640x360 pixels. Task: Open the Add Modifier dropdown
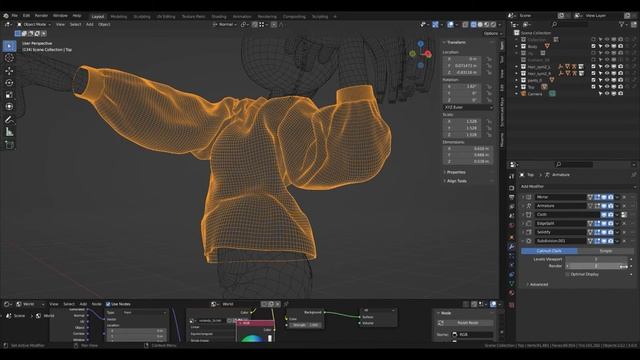click(578, 187)
